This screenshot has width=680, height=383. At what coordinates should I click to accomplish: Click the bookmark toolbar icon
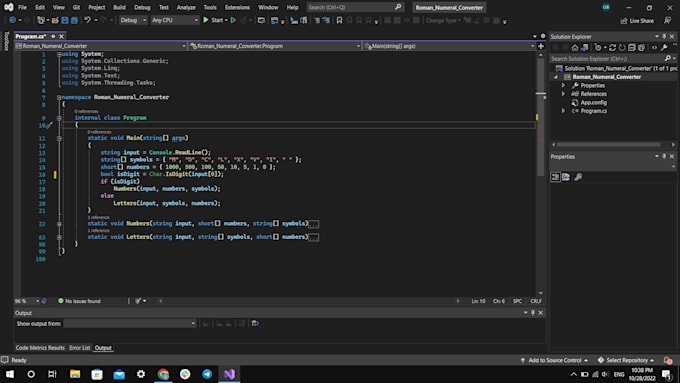(339, 20)
